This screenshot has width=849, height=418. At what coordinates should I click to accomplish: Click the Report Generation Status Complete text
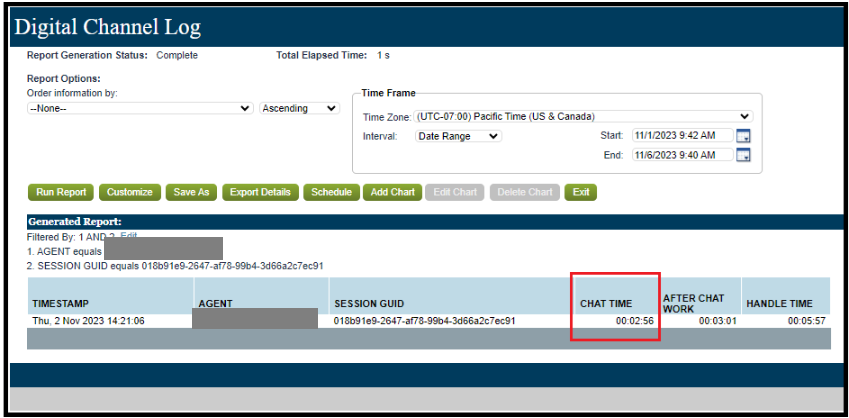pos(112,55)
